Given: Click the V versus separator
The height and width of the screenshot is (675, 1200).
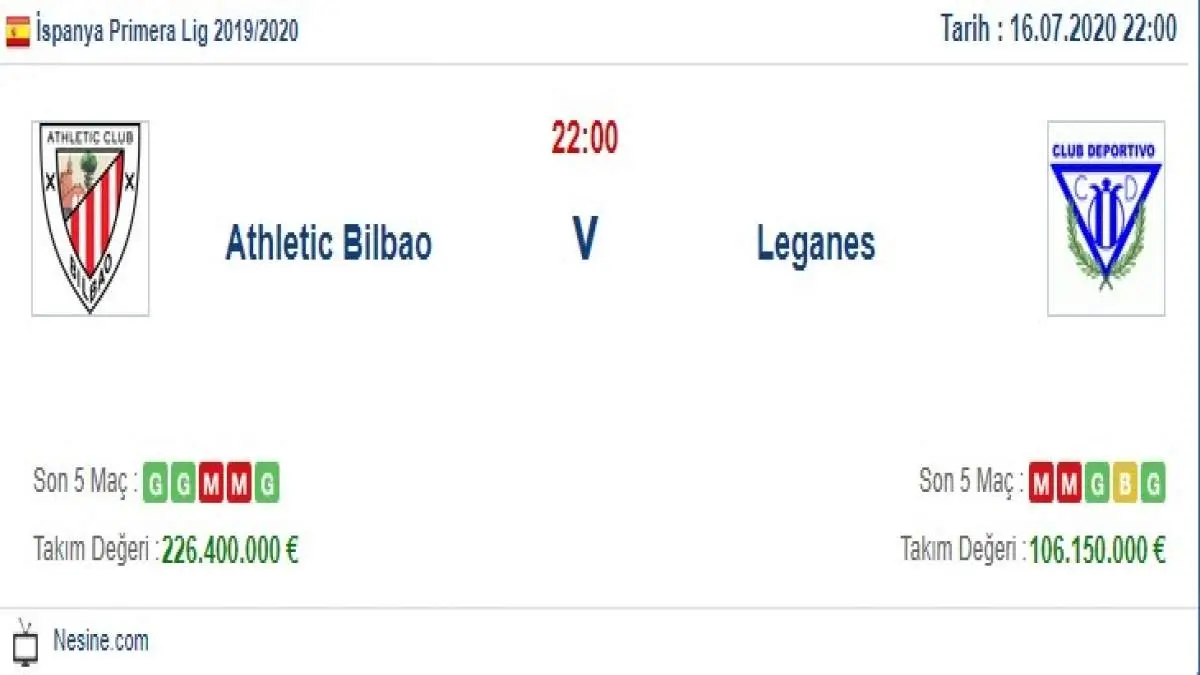Looking at the screenshot, I should point(585,243).
